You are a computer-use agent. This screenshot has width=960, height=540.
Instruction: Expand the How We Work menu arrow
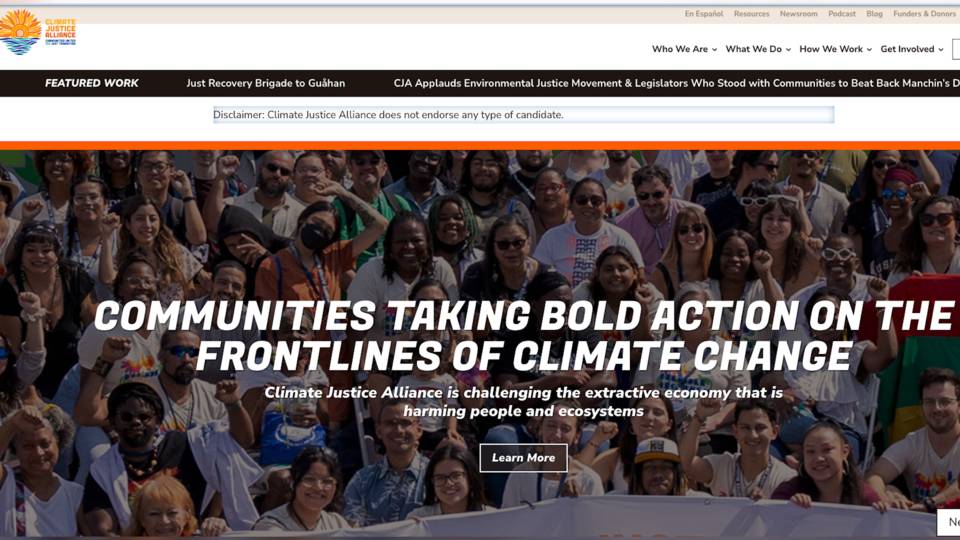[869, 50]
